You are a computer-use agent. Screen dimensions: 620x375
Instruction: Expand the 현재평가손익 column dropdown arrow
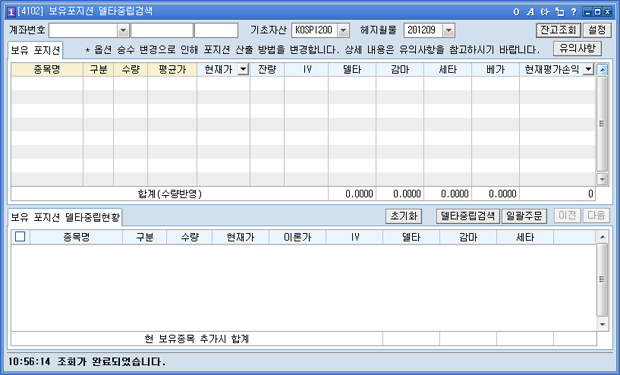pos(589,70)
